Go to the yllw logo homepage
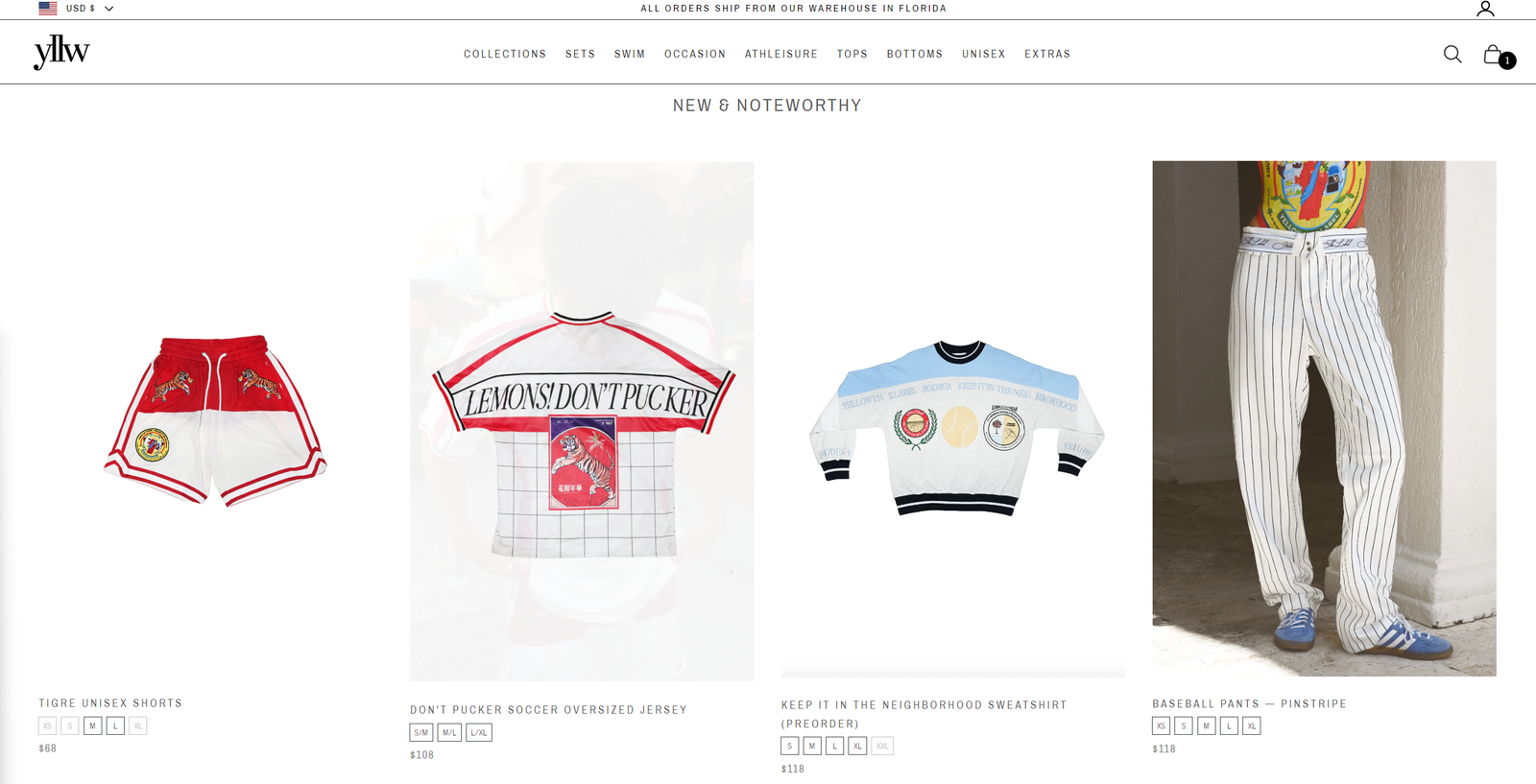1536x784 pixels. click(61, 52)
